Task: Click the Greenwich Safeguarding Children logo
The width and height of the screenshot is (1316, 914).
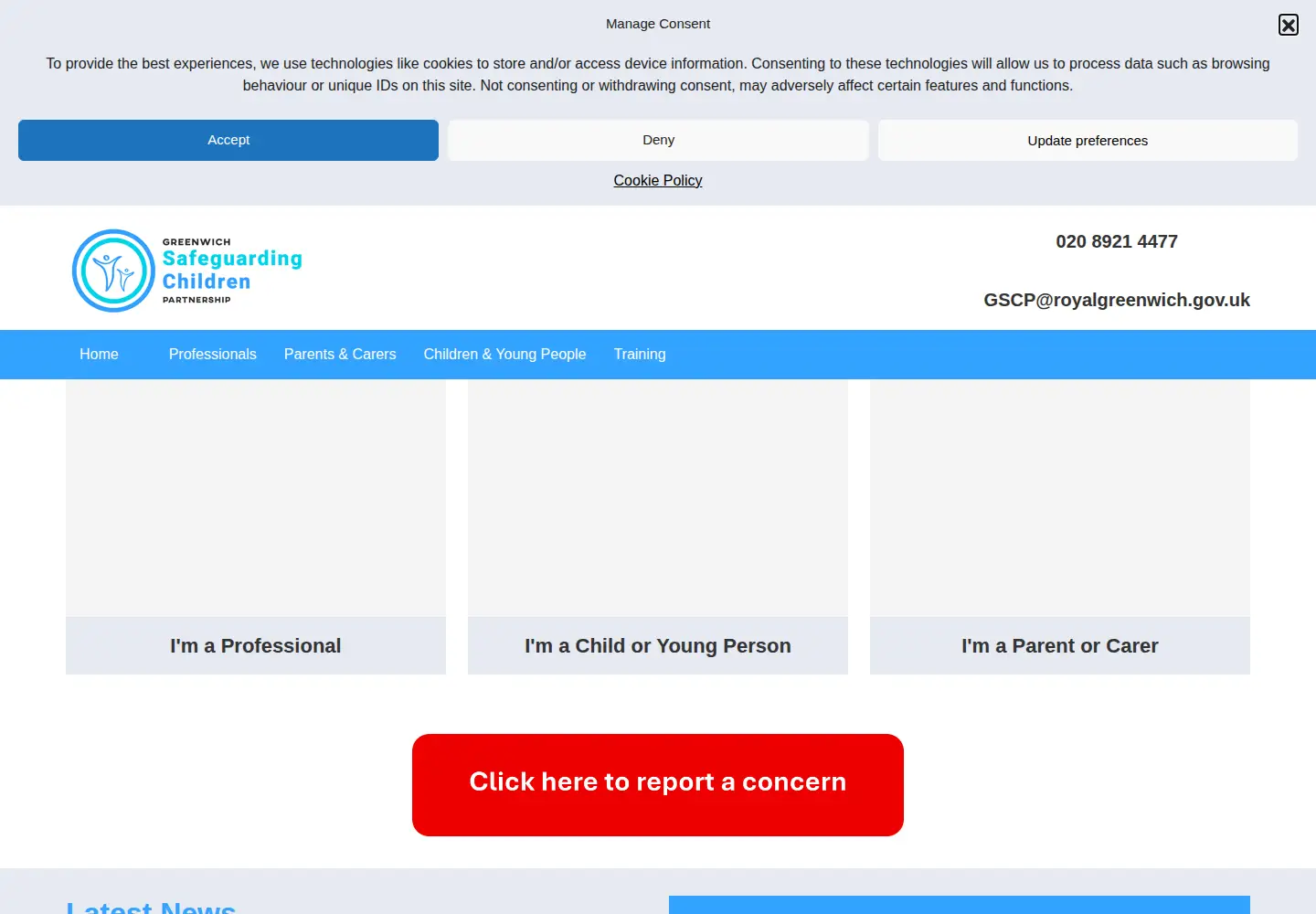Action: point(187,271)
